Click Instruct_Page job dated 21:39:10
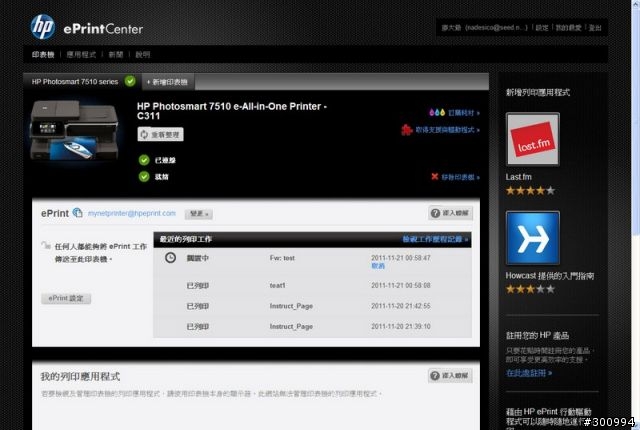 tap(291, 326)
